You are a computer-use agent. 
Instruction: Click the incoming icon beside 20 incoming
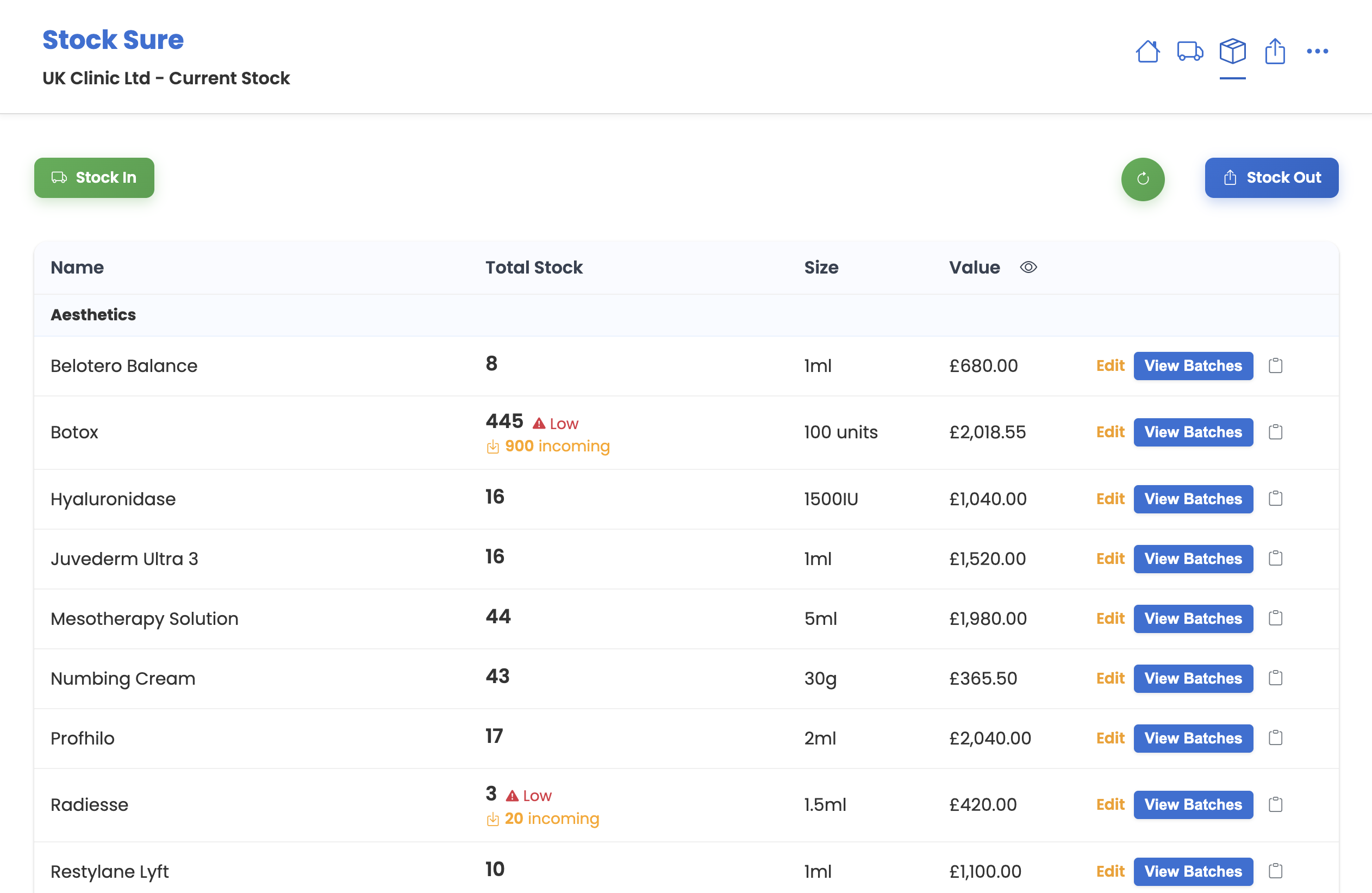492,820
